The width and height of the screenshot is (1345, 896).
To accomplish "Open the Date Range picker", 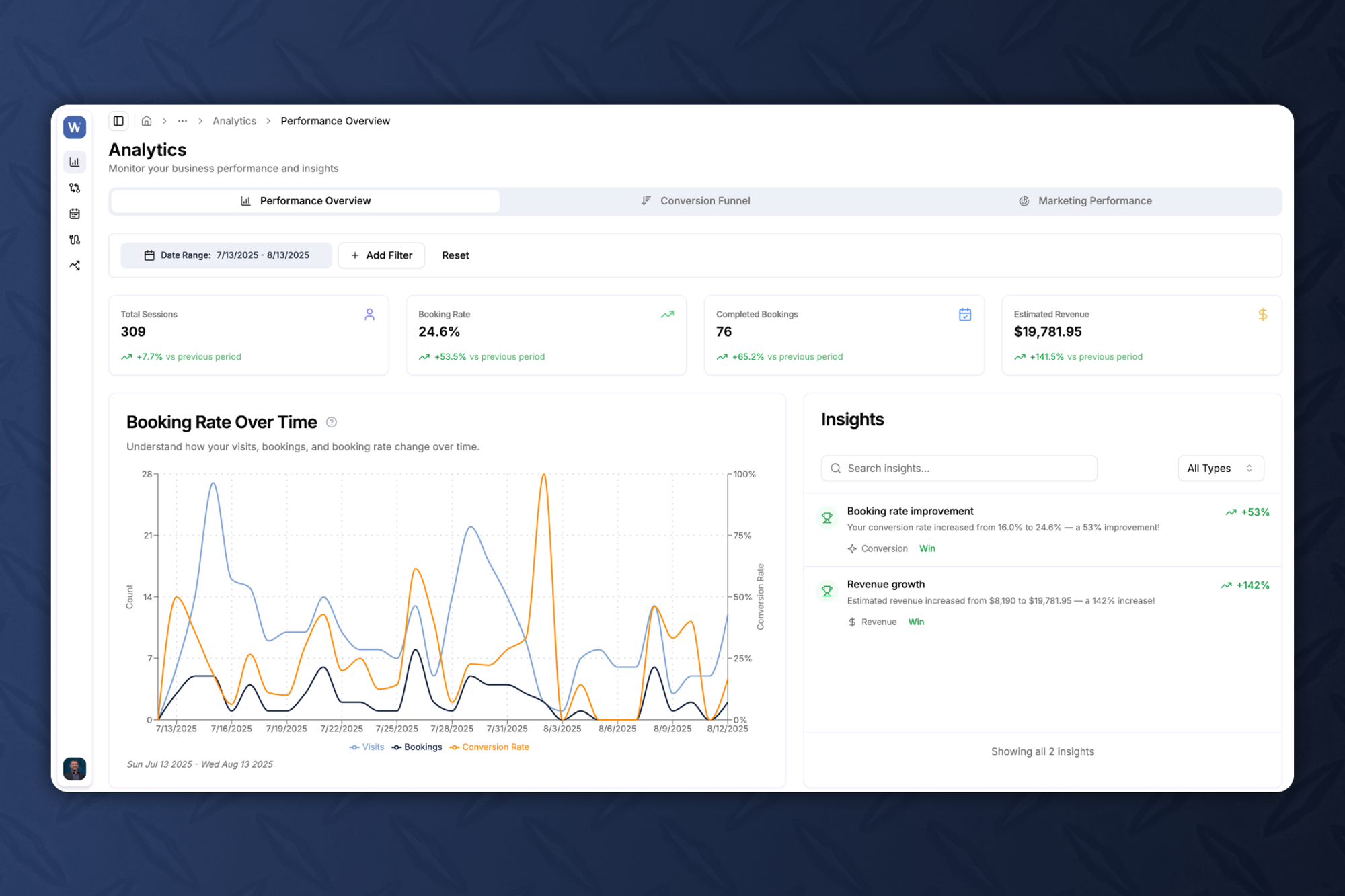I will (x=226, y=255).
